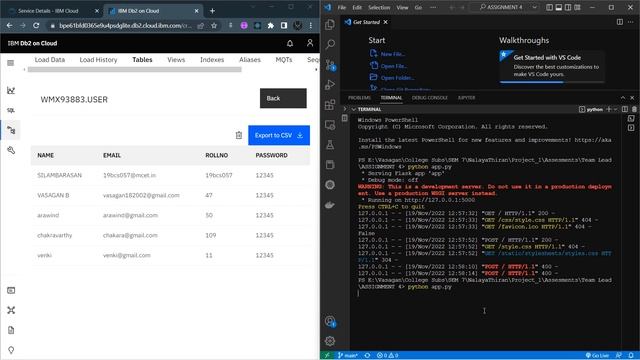
Task: Open Source Control view in VS Code
Action: click(x=330, y=64)
